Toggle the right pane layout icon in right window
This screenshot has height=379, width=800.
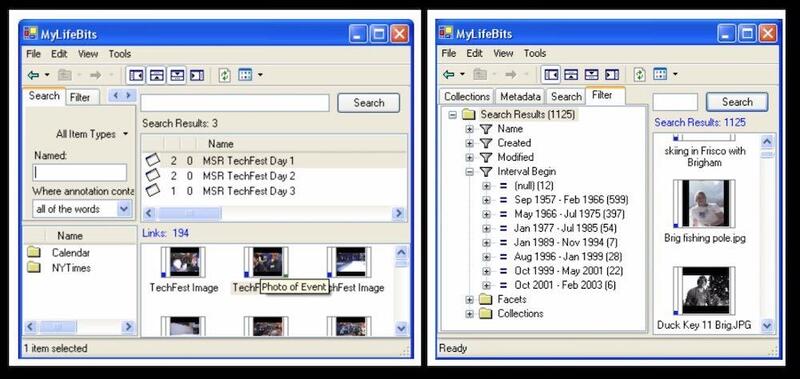(x=612, y=75)
